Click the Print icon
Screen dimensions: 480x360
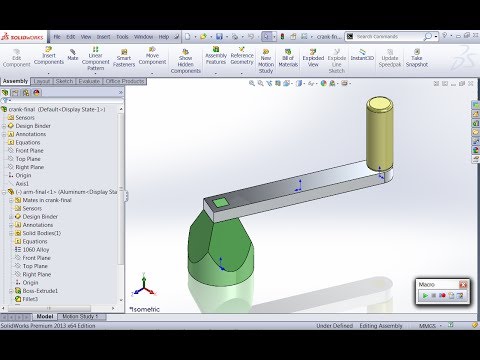tap(235, 37)
